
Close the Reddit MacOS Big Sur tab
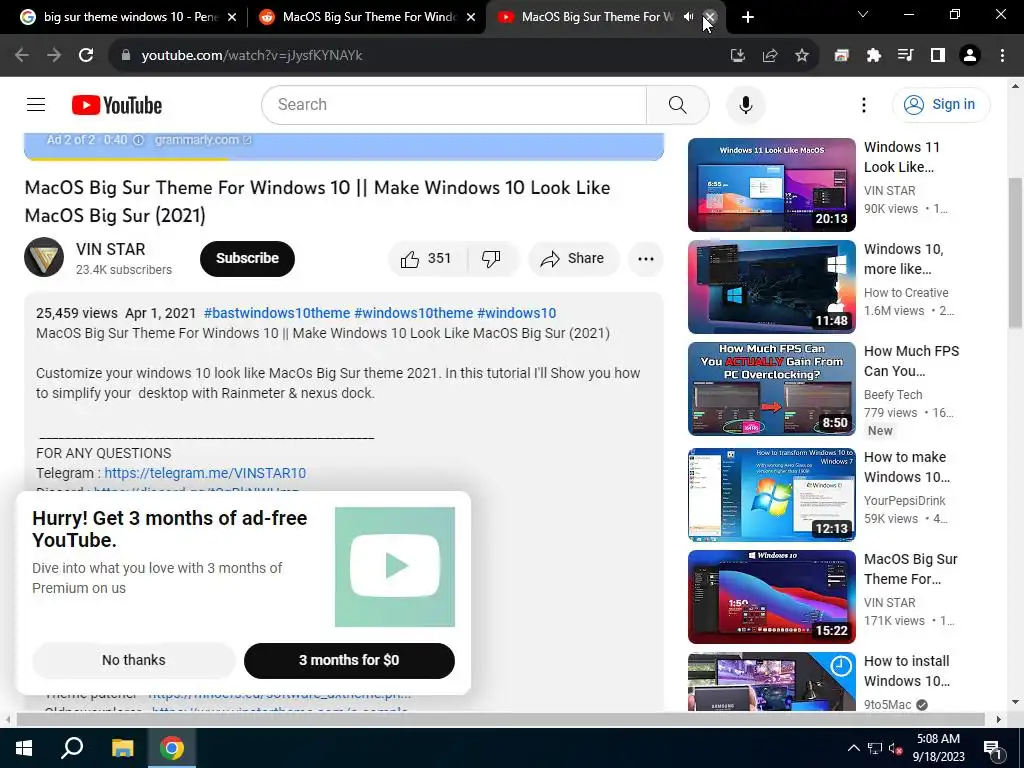[471, 17]
